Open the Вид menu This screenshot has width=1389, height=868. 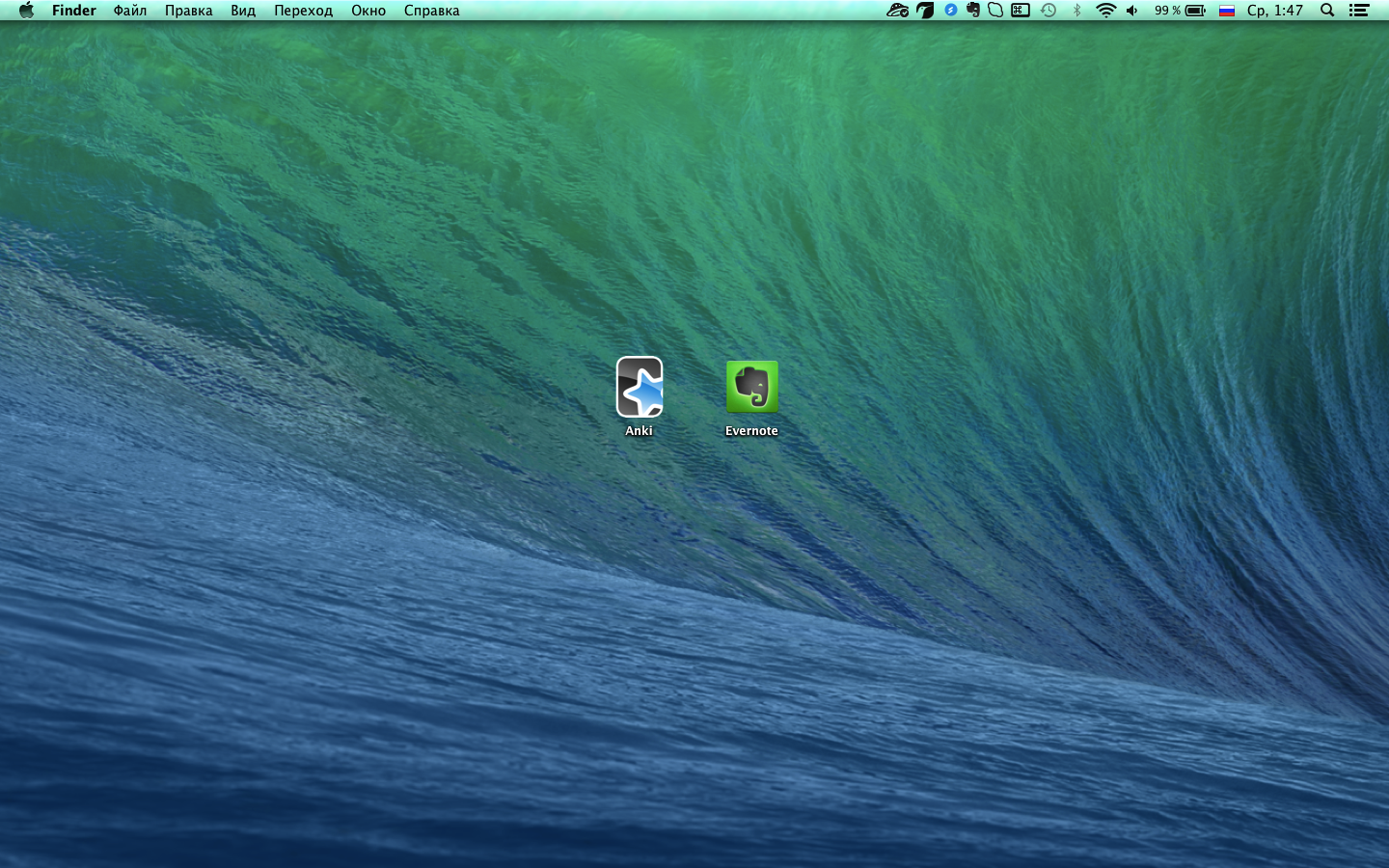(x=243, y=11)
